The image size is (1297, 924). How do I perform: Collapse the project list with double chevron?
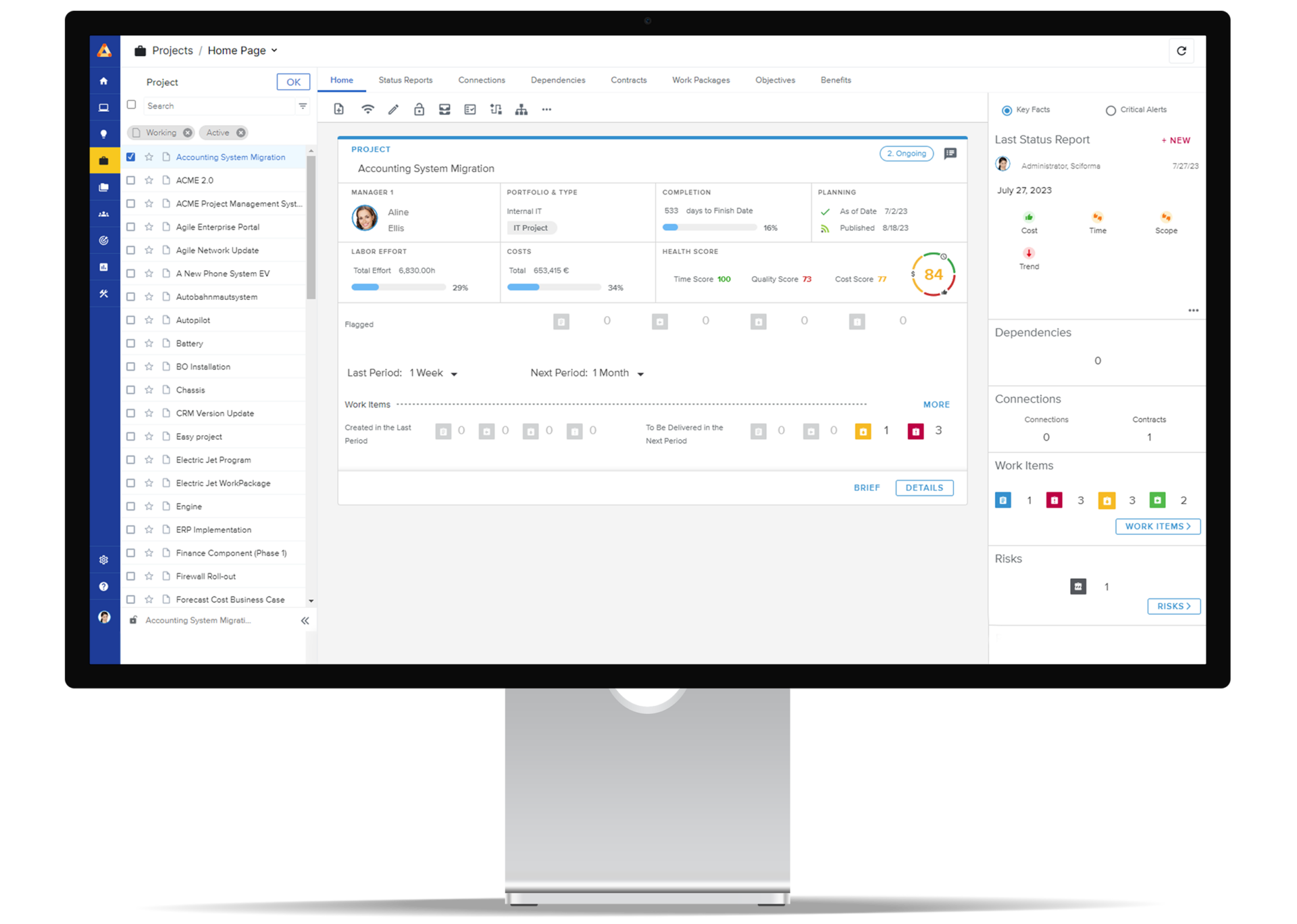coord(305,621)
